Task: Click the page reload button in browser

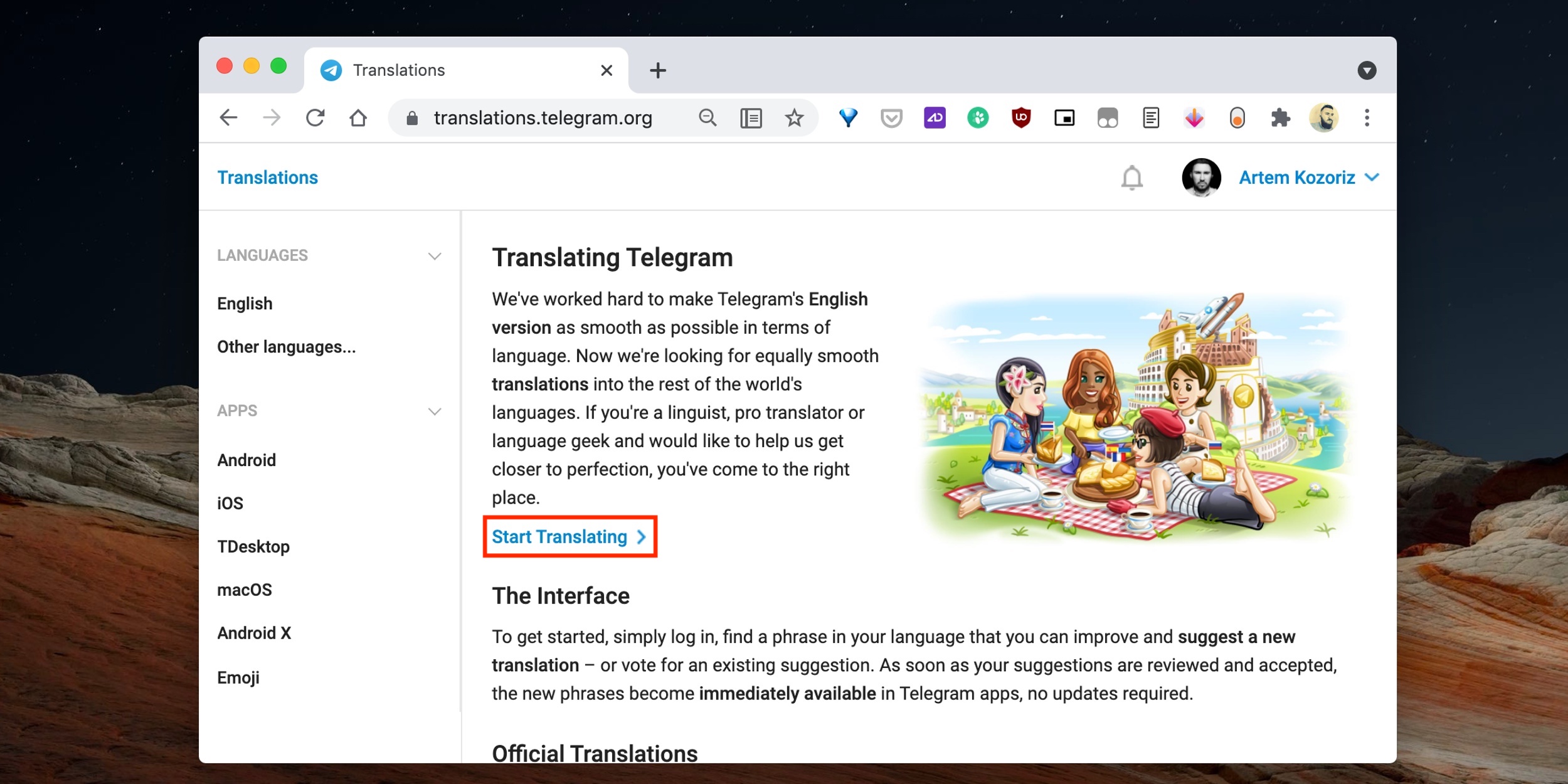Action: [x=316, y=119]
